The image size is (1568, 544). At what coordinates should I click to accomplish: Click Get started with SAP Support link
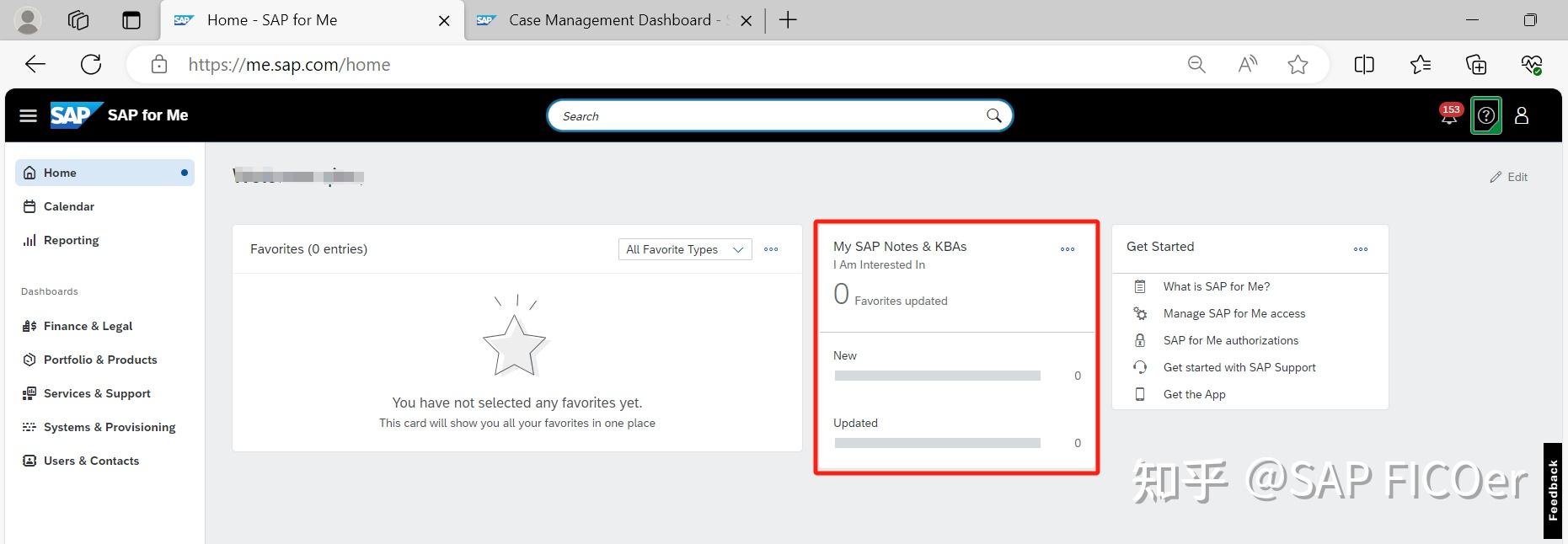tap(1239, 367)
